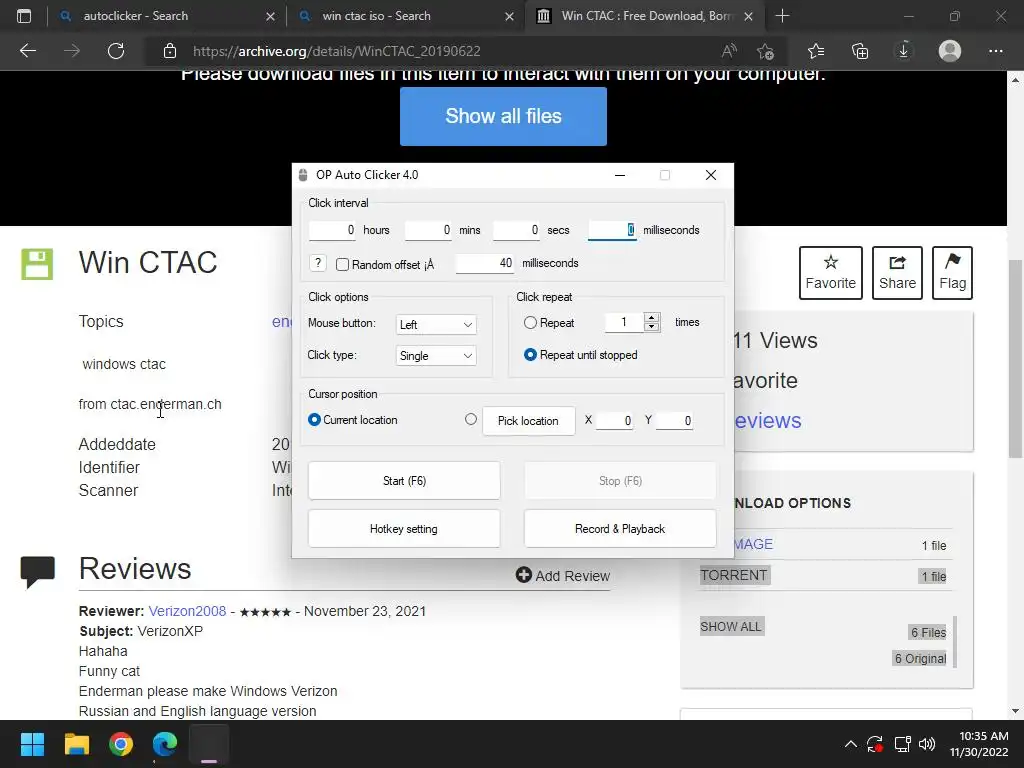Screen dimensions: 1024x768
Task: Open Edge profile avatar
Action: pyautogui.click(x=950, y=51)
